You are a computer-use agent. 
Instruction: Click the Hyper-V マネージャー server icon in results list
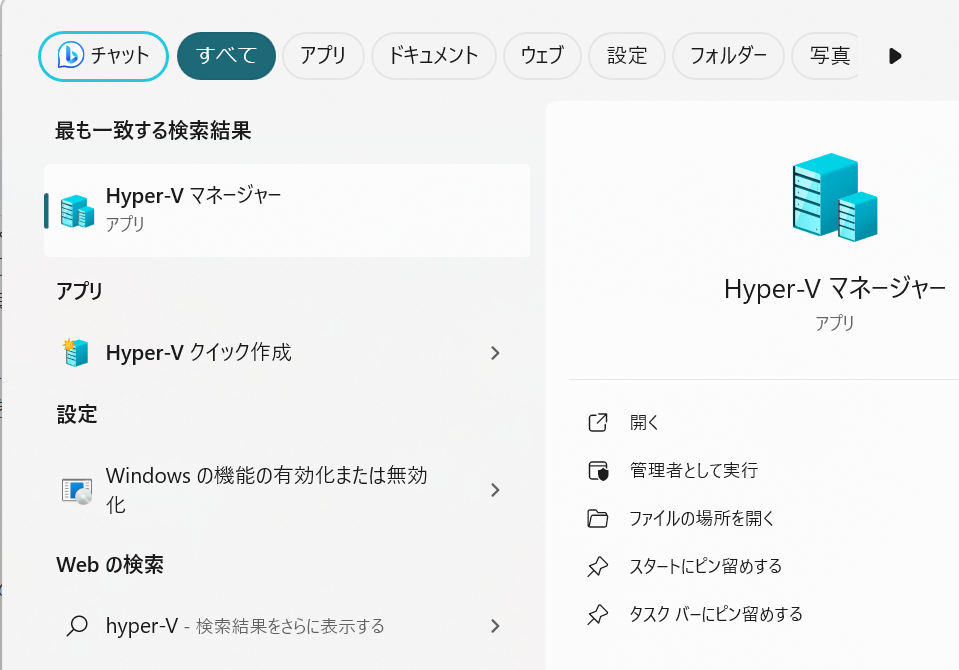[77, 211]
